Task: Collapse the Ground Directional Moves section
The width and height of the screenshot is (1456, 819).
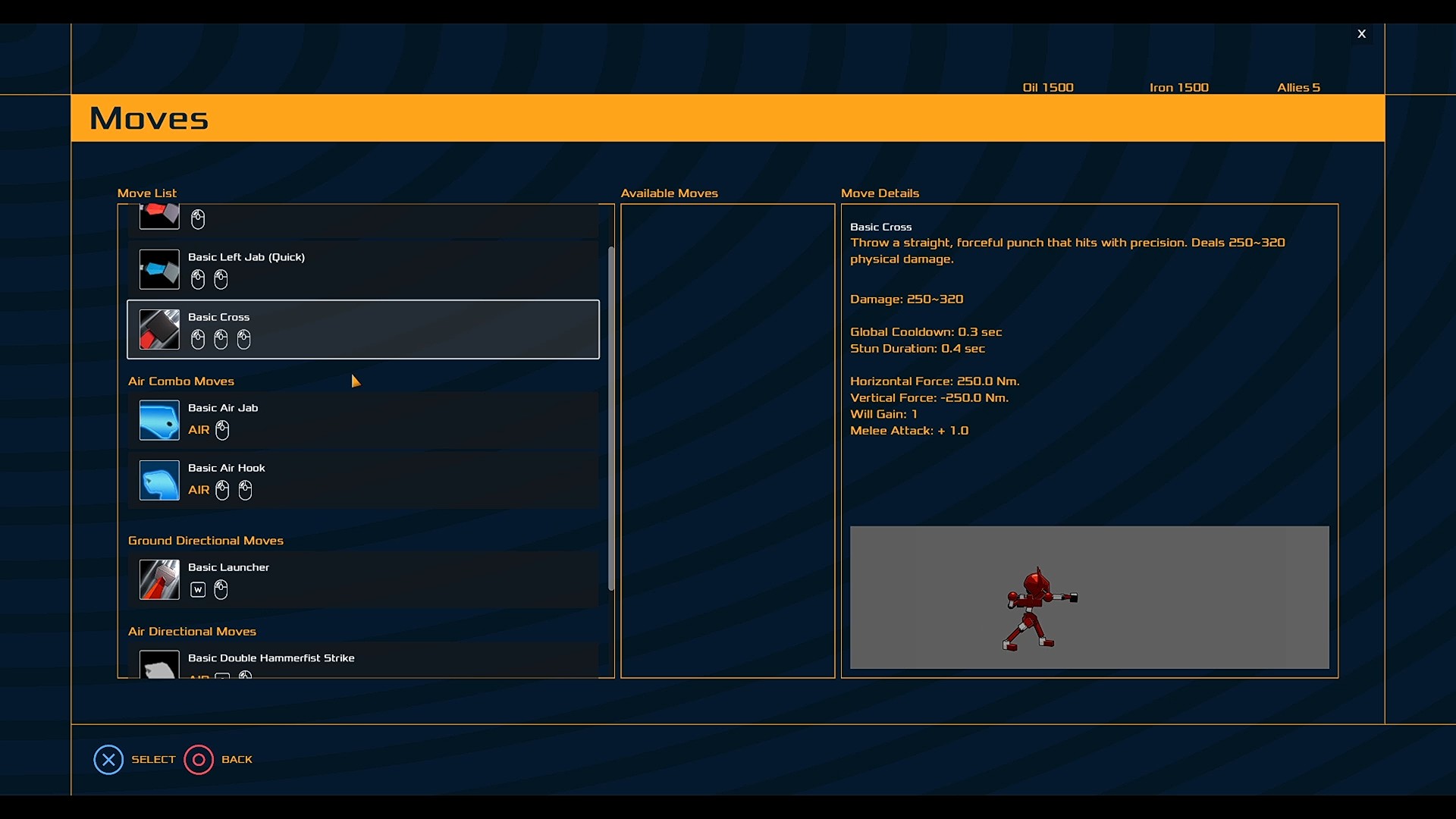Action: (206, 540)
